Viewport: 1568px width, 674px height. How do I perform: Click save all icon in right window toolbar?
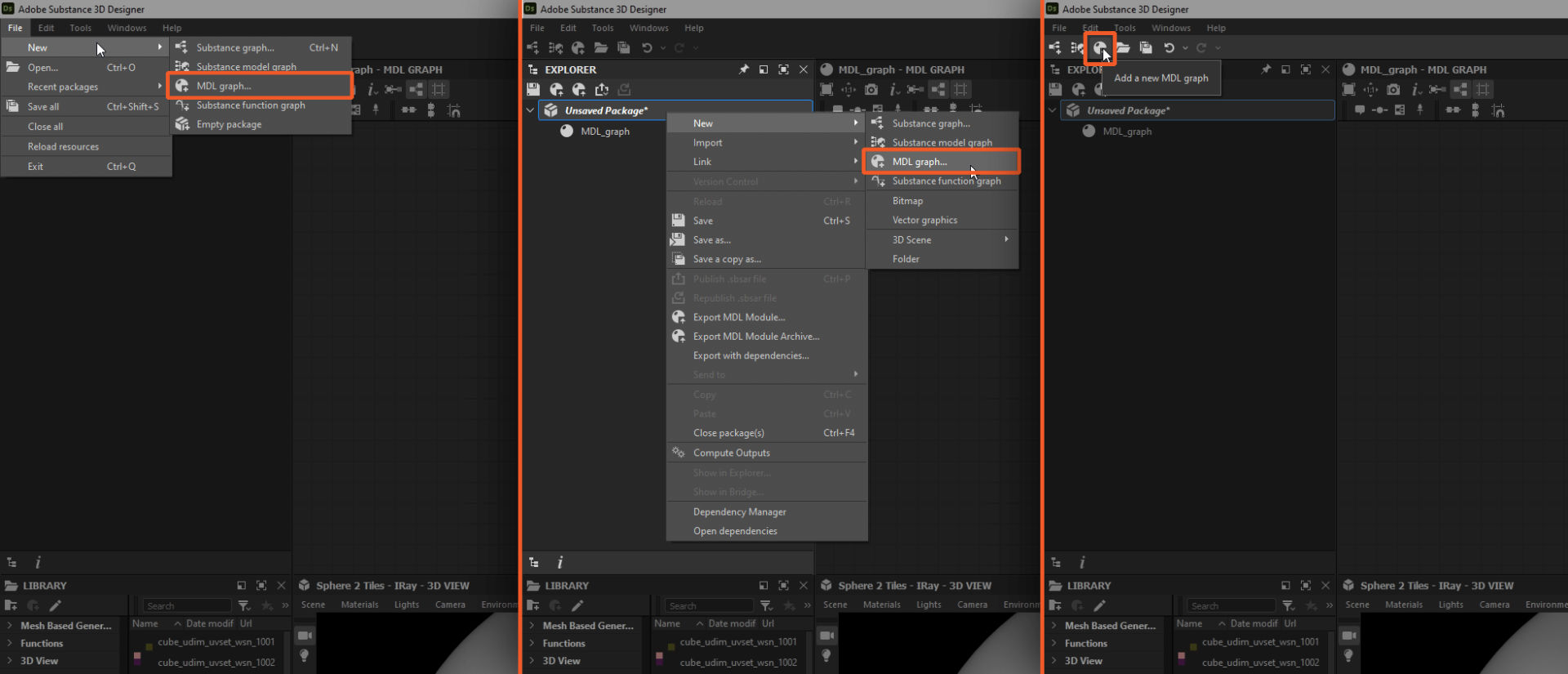[1146, 48]
